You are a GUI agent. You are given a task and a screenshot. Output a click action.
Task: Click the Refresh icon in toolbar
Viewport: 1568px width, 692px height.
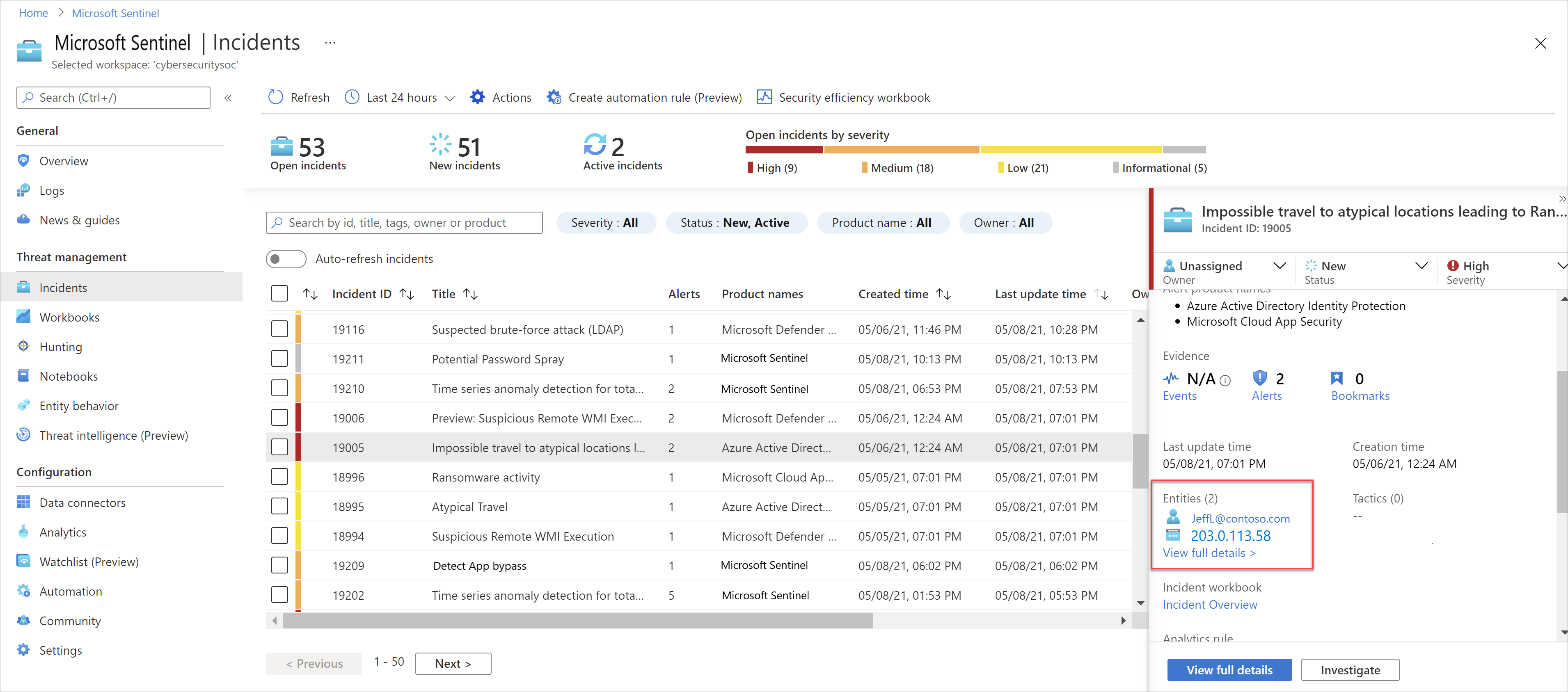(276, 97)
